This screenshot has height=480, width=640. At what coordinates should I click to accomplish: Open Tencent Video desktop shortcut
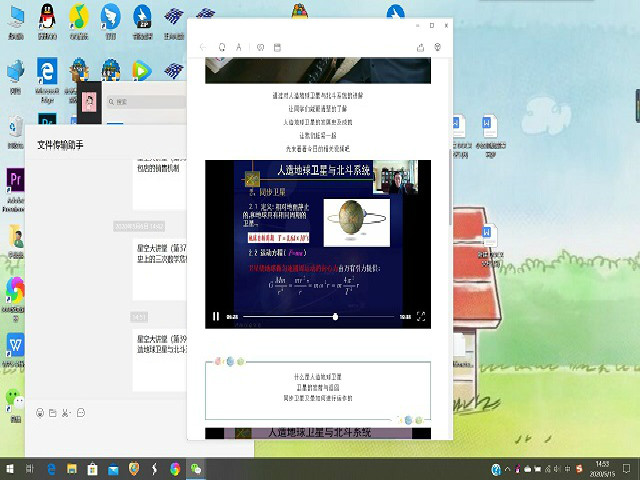click(142, 71)
